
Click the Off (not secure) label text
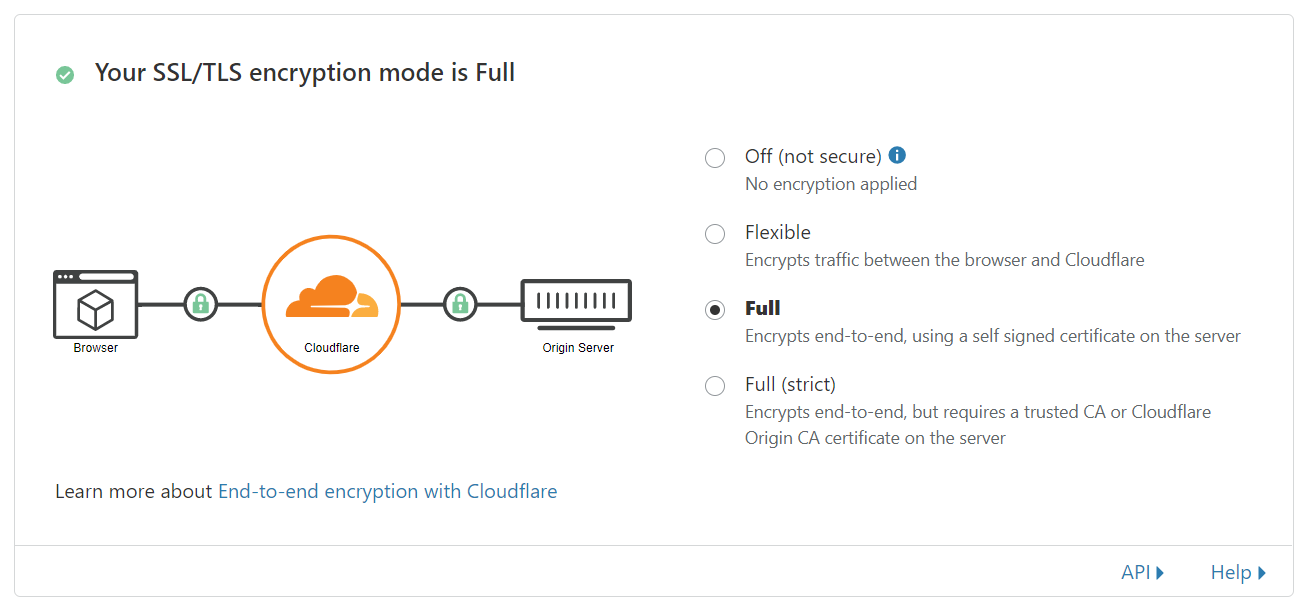click(813, 156)
